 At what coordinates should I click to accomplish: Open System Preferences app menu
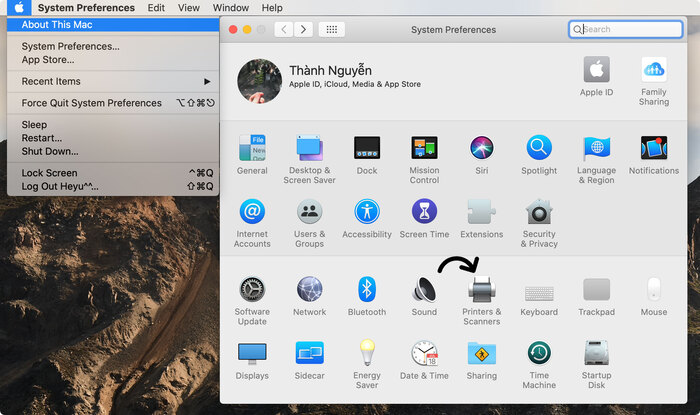pyautogui.click(x=86, y=8)
